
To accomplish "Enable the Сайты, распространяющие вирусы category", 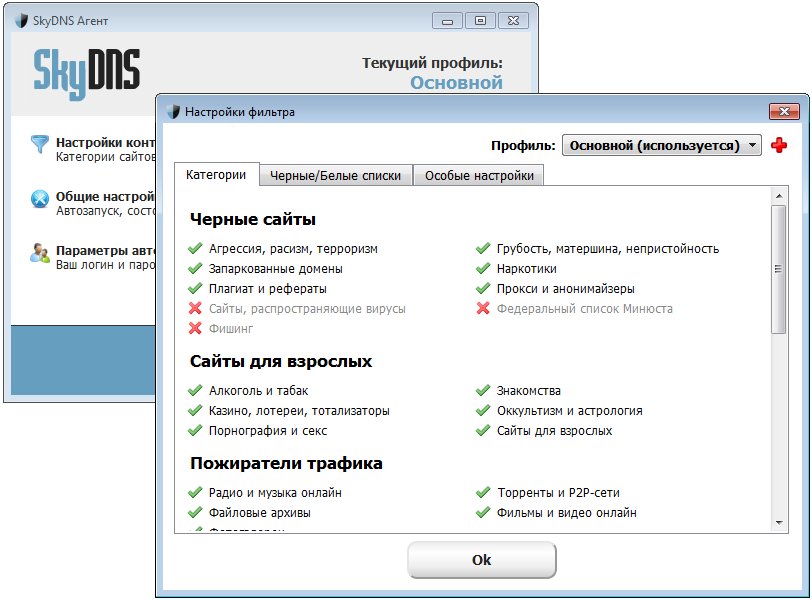I will 195,309.
